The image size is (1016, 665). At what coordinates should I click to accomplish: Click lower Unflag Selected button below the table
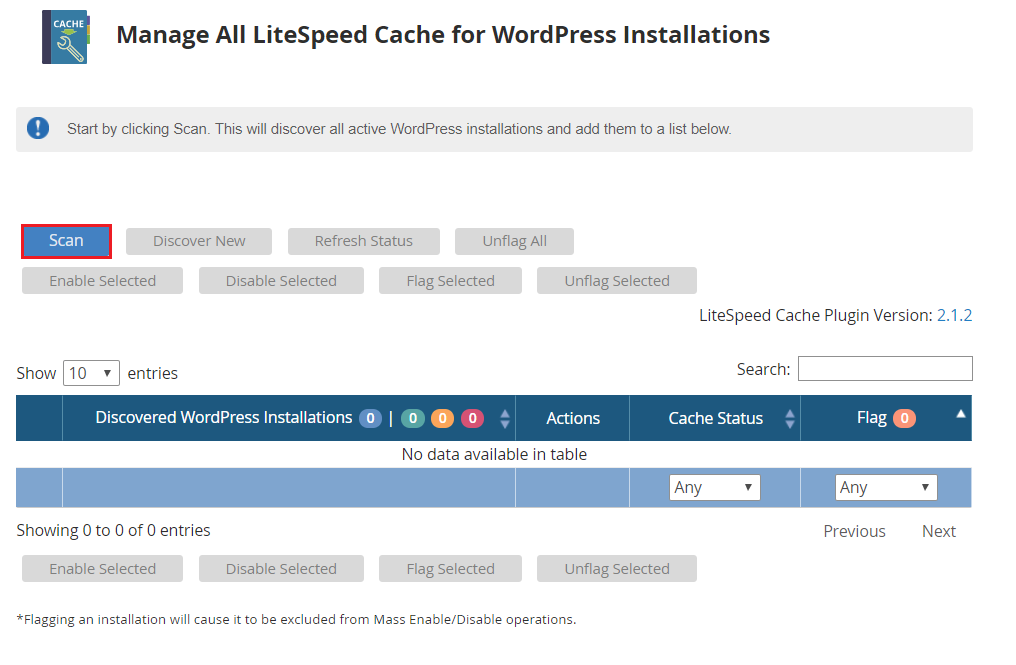(617, 568)
